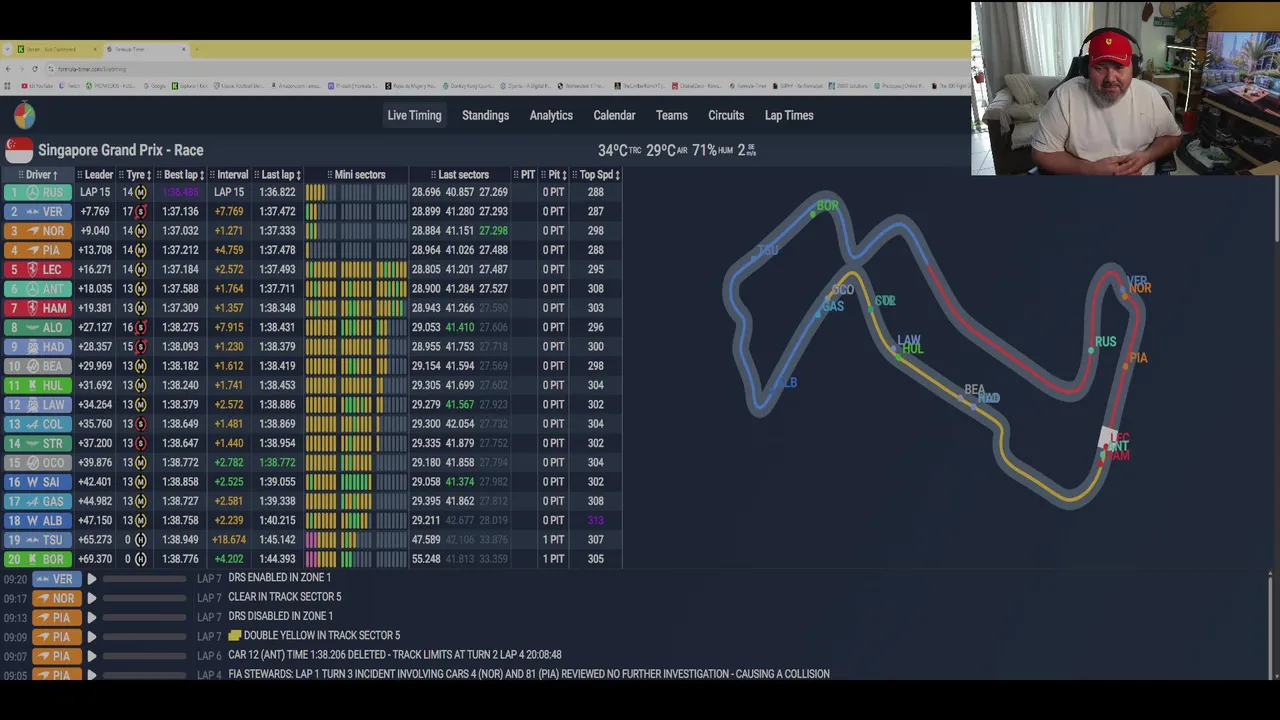Image resolution: width=1280 pixels, height=720 pixels.
Task: Click the Mini sectors column header
Action: click(x=357, y=175)
